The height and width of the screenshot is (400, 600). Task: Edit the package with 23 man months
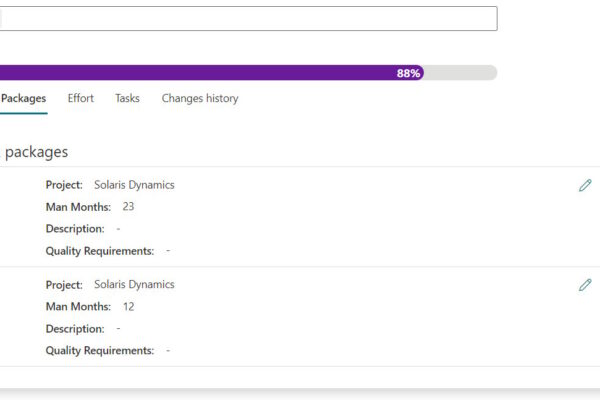click(585, 185)
